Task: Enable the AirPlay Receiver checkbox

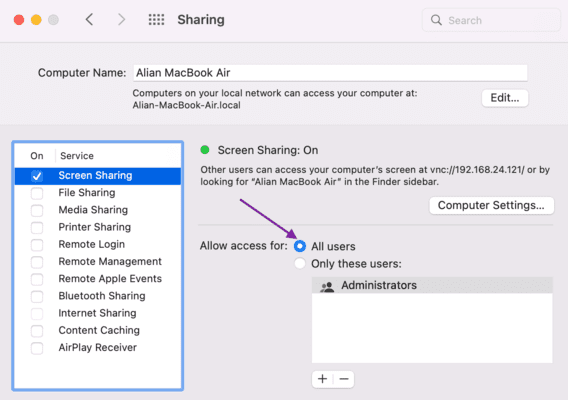Action: tap(37, 348)
